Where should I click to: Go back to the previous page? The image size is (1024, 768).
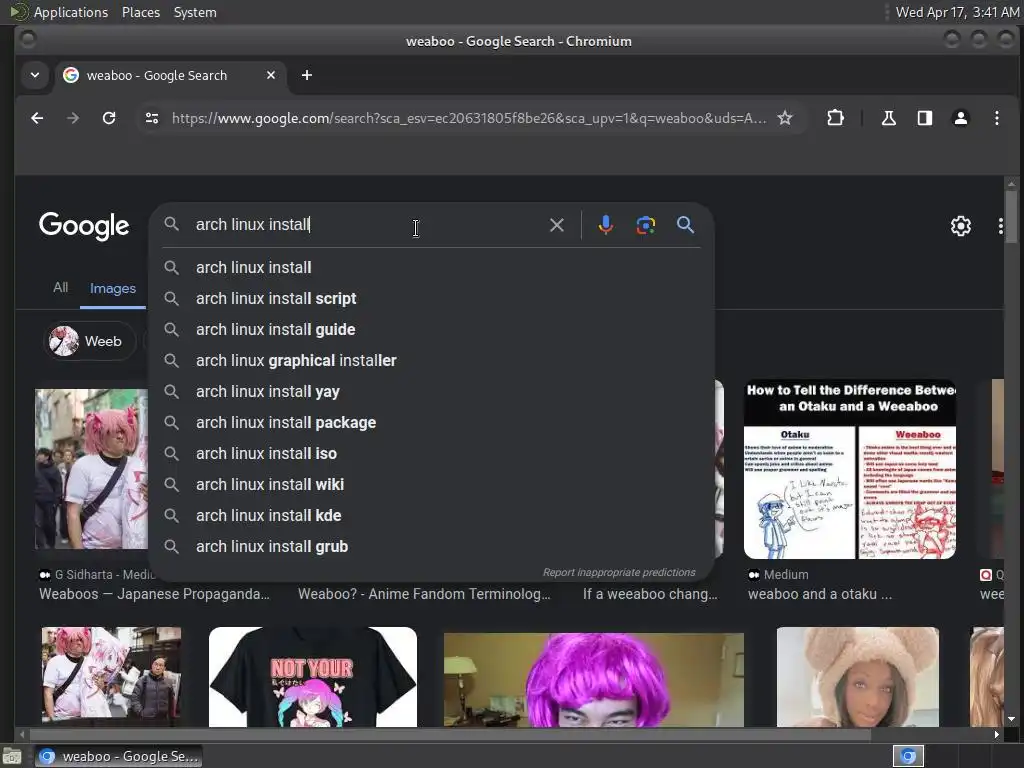pyautogui.click(x=37, y=118)
